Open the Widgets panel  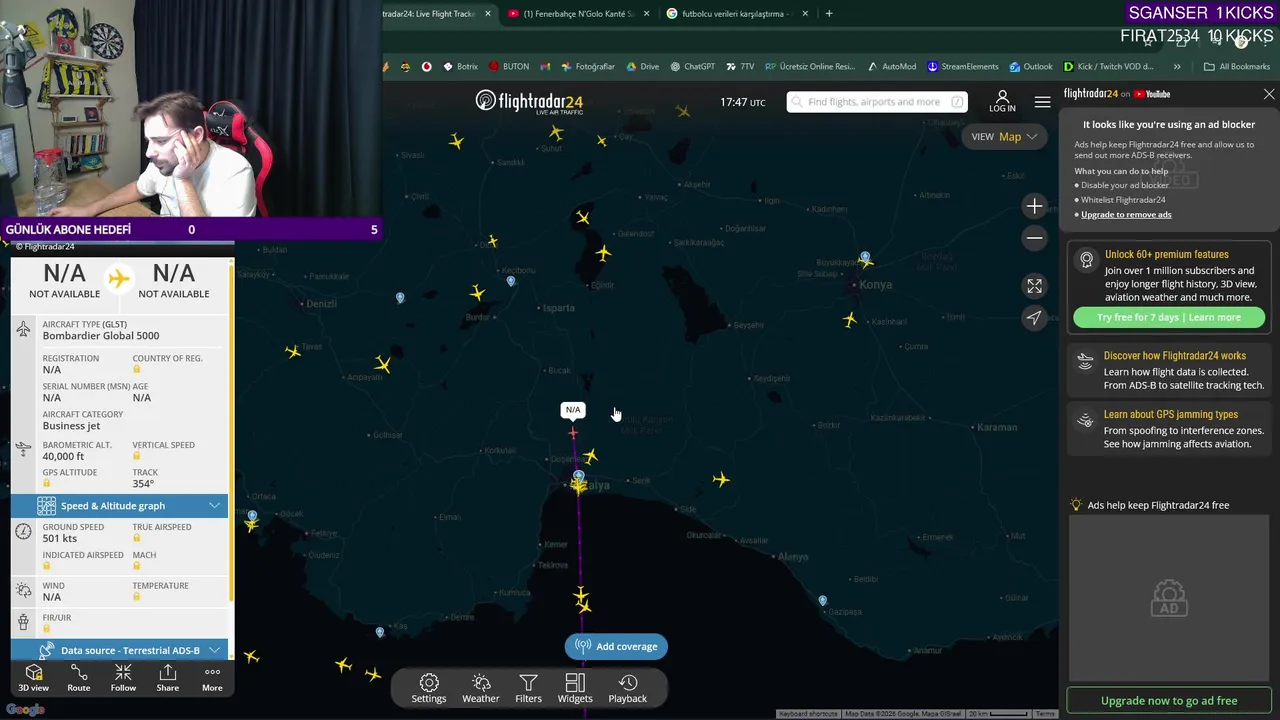click(x=575, y=689)
